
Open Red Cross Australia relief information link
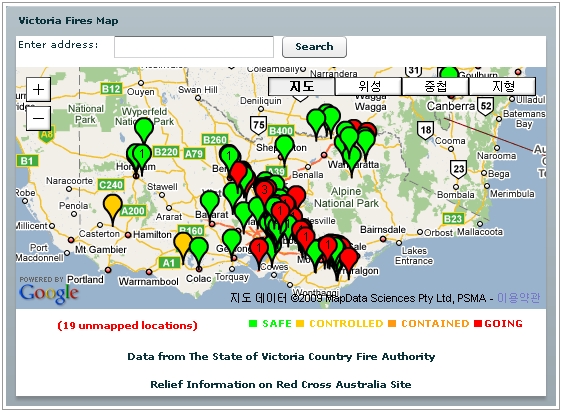point(281,384)
